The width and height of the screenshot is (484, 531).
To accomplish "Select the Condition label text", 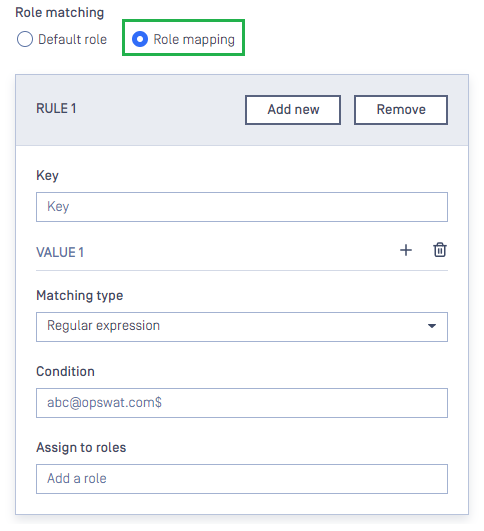I will pyautogui.click(x=65, y=371).
